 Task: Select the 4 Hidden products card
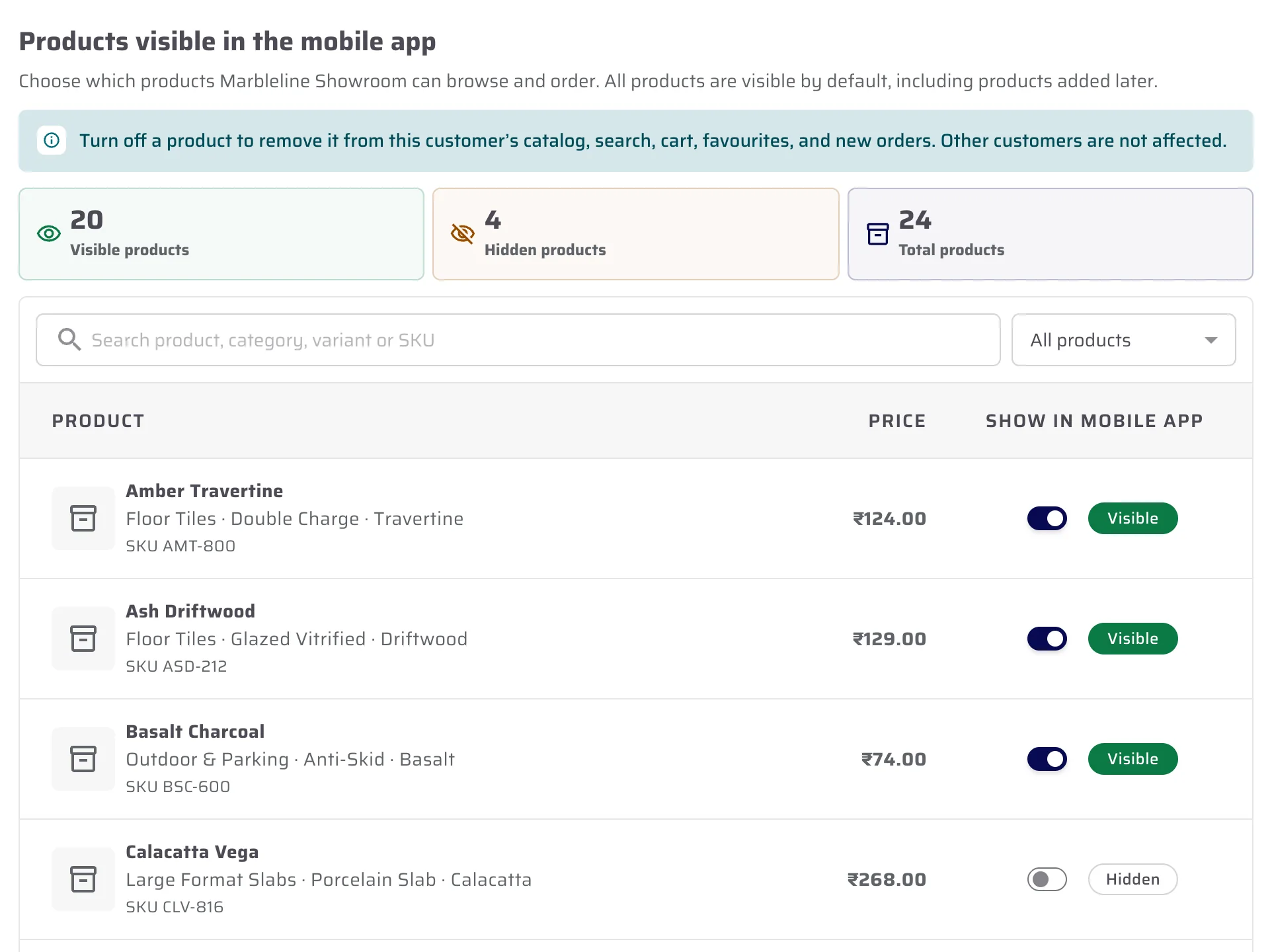(x=635, y=234)
